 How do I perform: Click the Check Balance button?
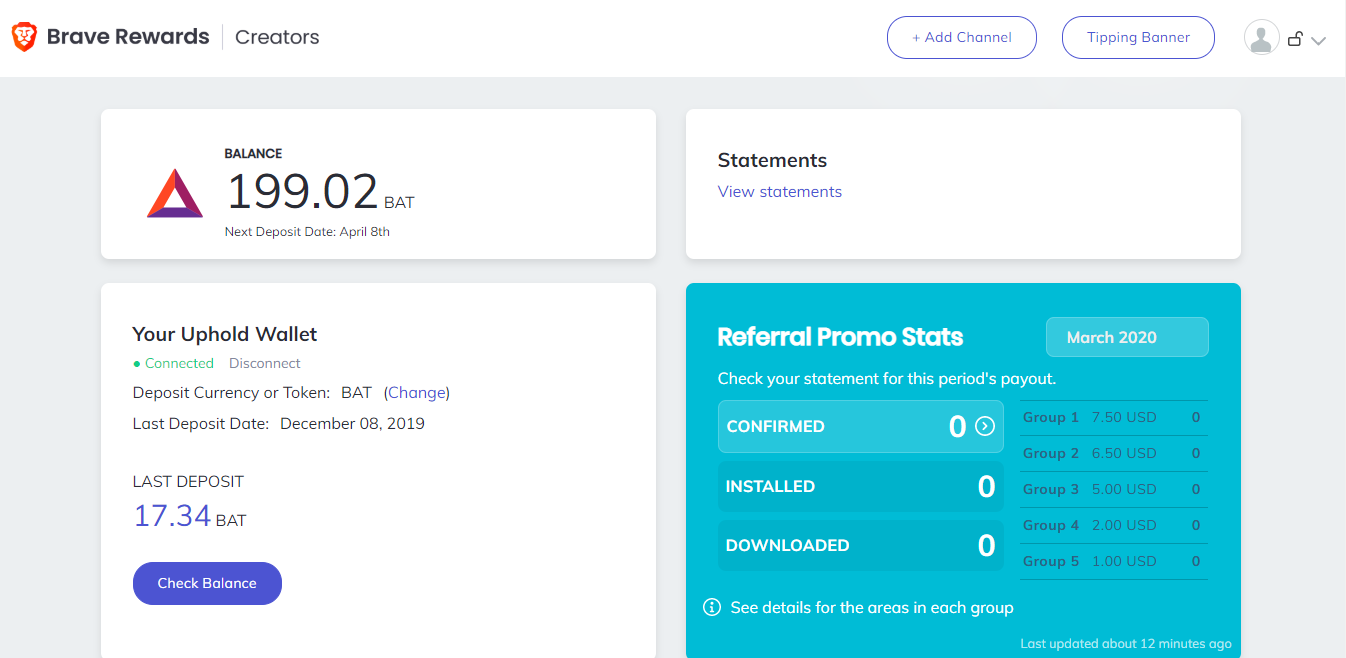[207, 583]
